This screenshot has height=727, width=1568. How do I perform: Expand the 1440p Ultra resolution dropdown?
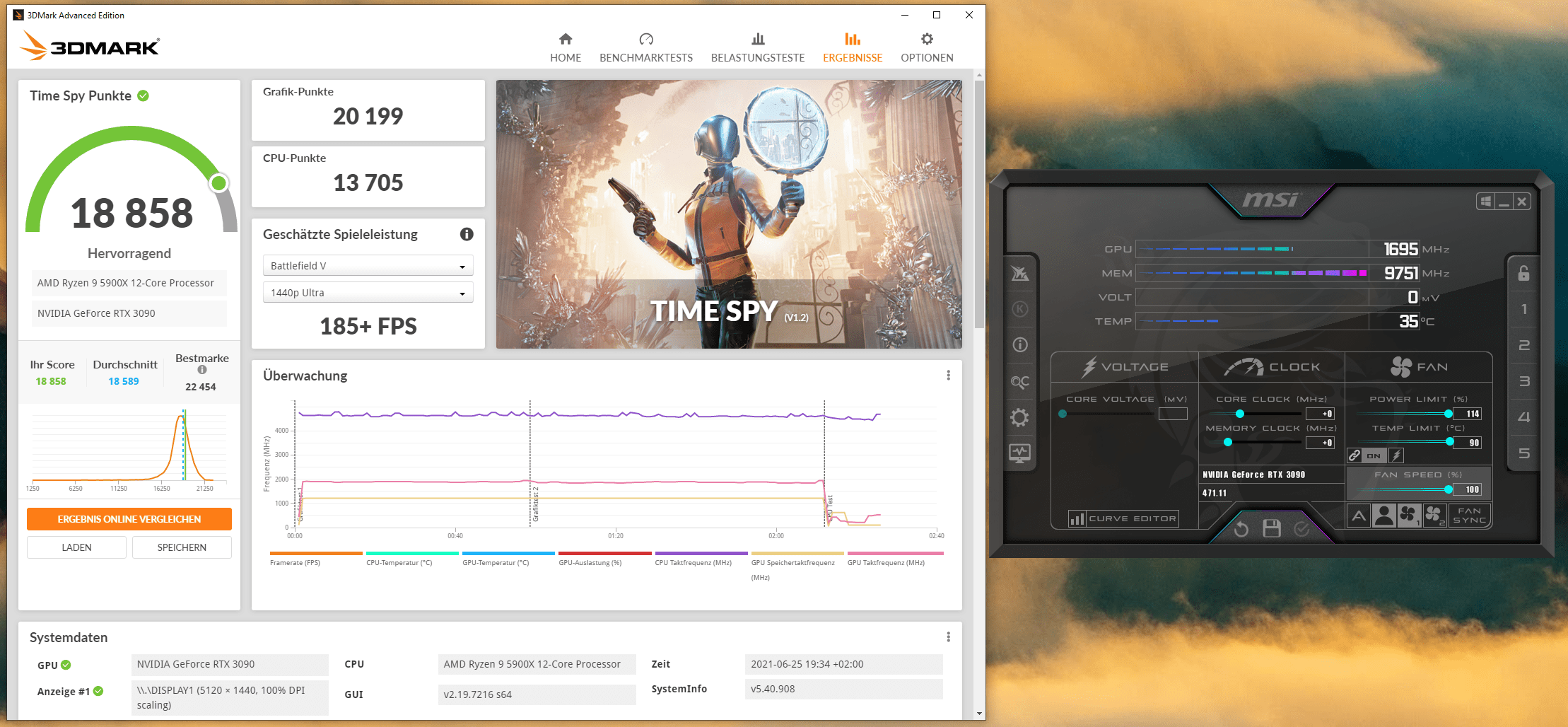368,293
